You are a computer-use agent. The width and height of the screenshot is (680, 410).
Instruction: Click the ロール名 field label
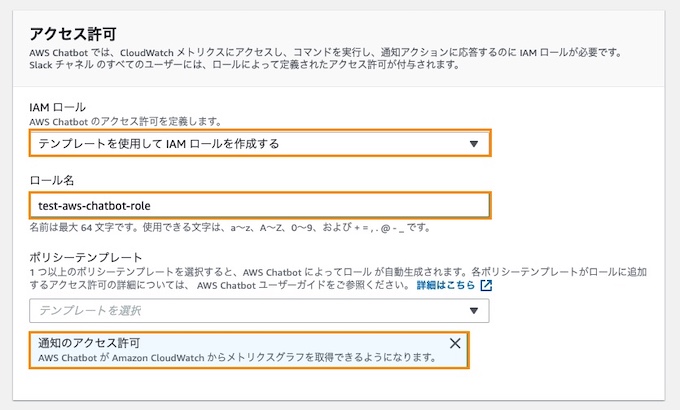pos(52,180)
